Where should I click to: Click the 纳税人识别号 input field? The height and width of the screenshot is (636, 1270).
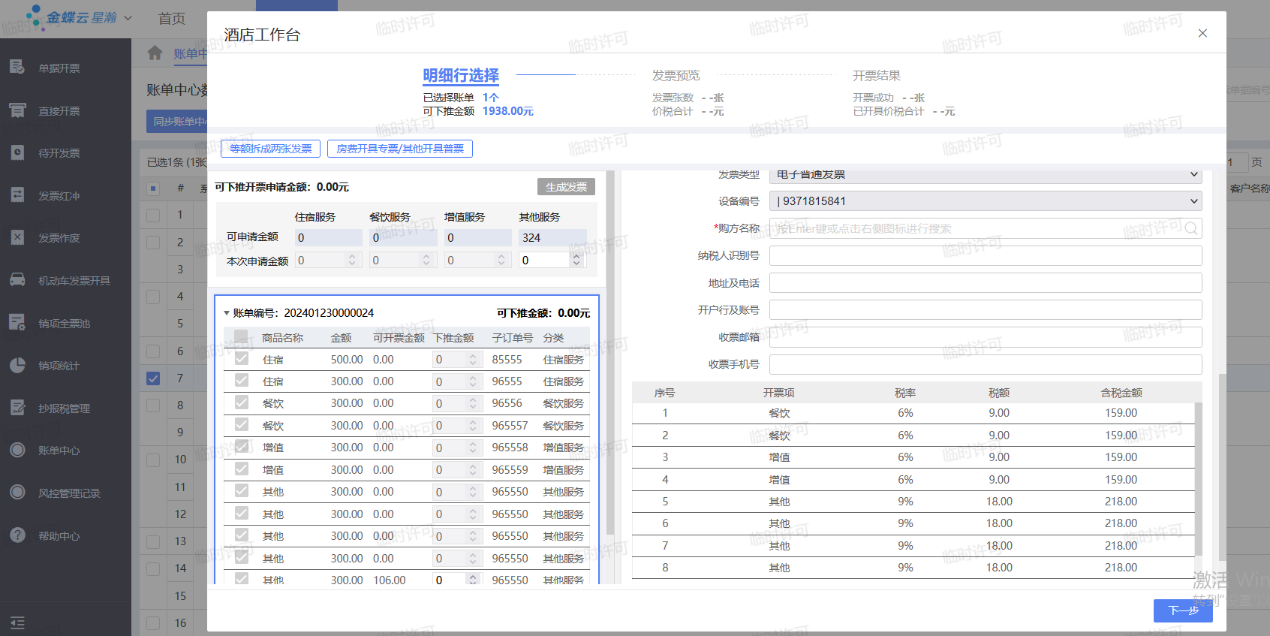pyautogui.click(x=985, y=255)
